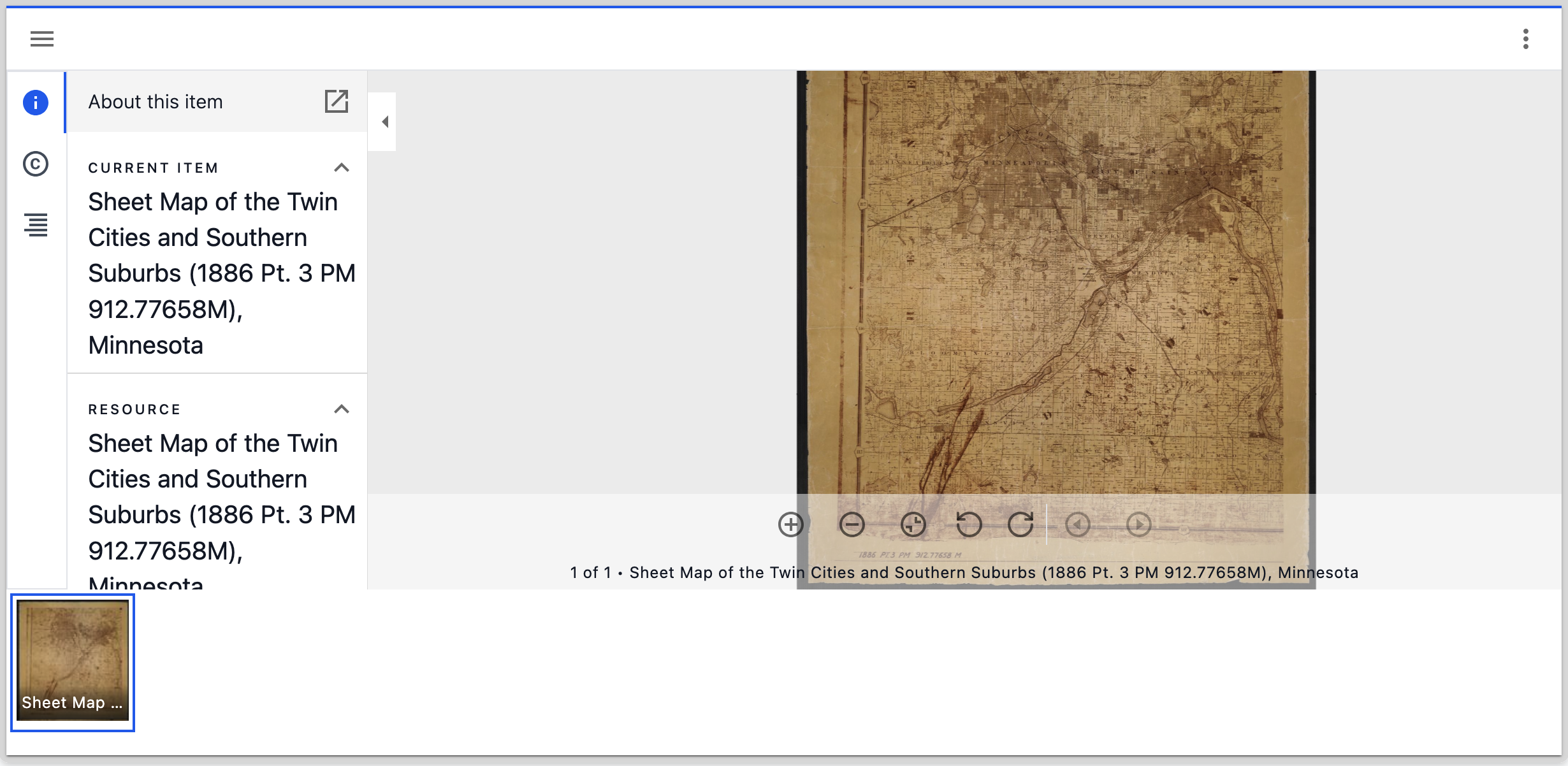This screenshot has height=766, width=1568.
Task: Zoom out of the map image
Action: tap(852, 524)
